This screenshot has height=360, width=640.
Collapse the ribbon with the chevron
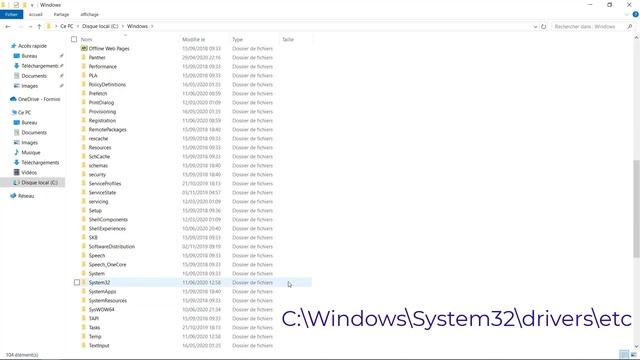tap(627, 14)
